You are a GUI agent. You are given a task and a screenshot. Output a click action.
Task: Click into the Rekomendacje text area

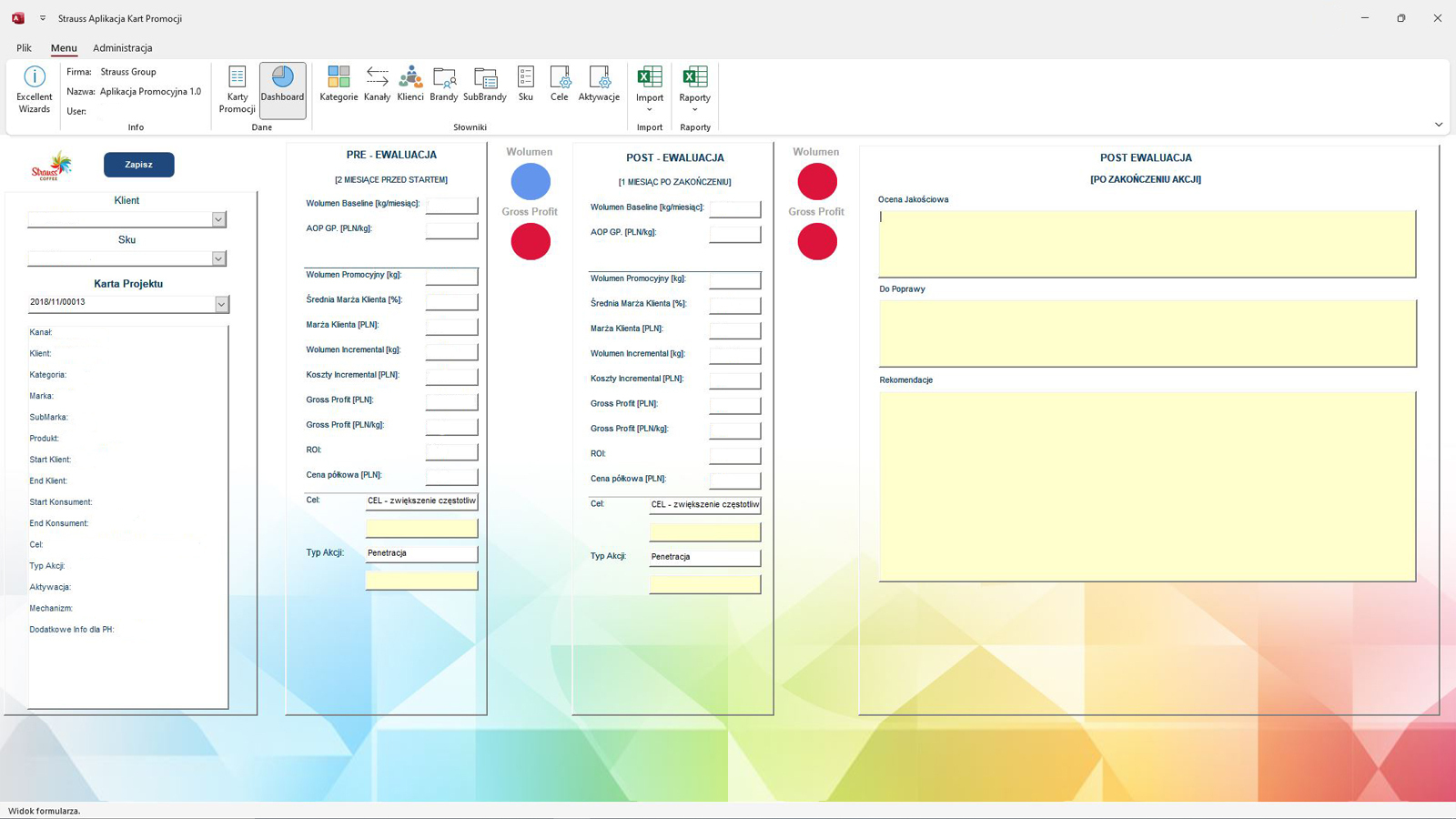click(1147, 486)
